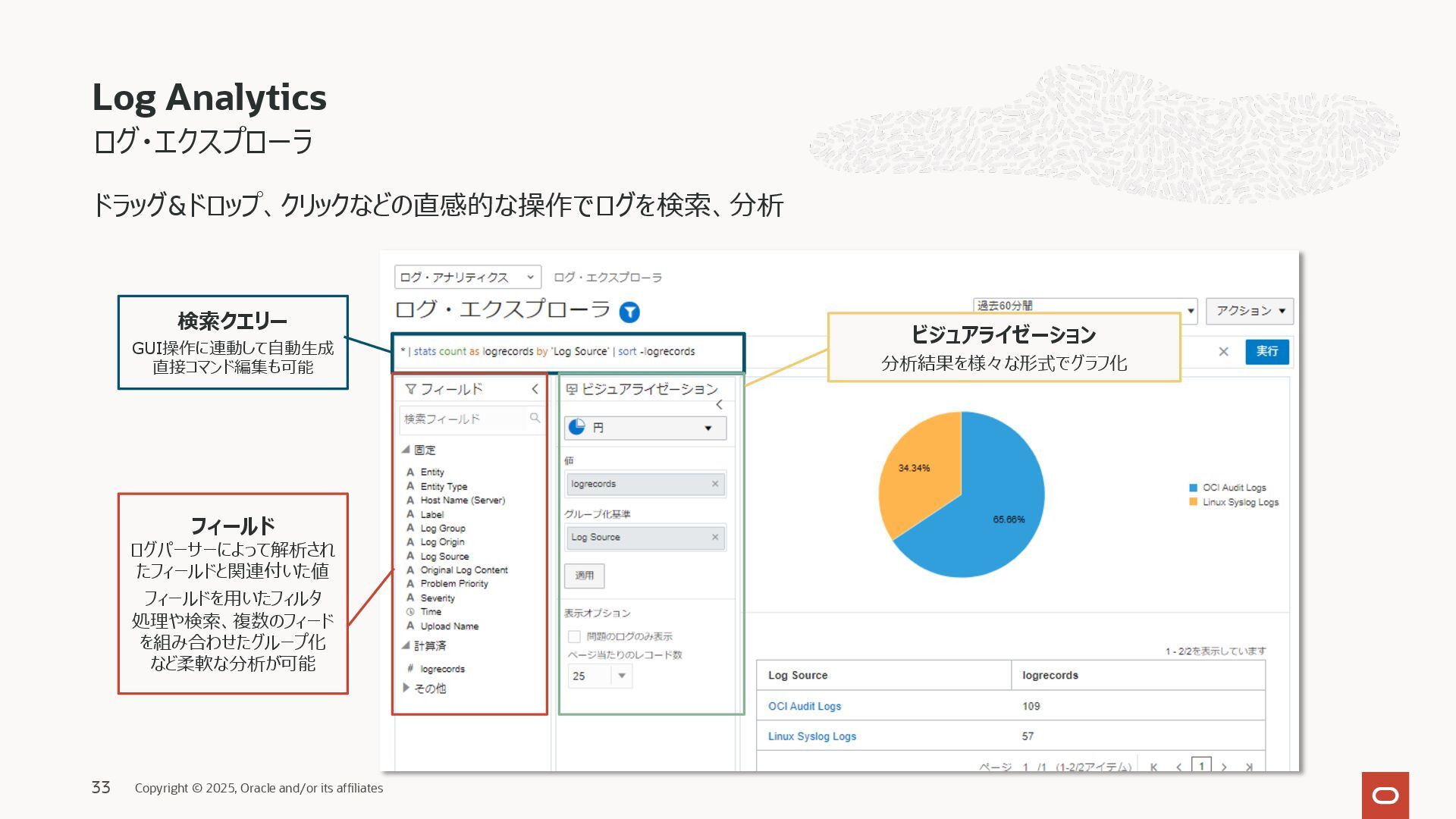Click page number 1 box
Viewport: 1456px width, 819px height.
click(1201, 765)
